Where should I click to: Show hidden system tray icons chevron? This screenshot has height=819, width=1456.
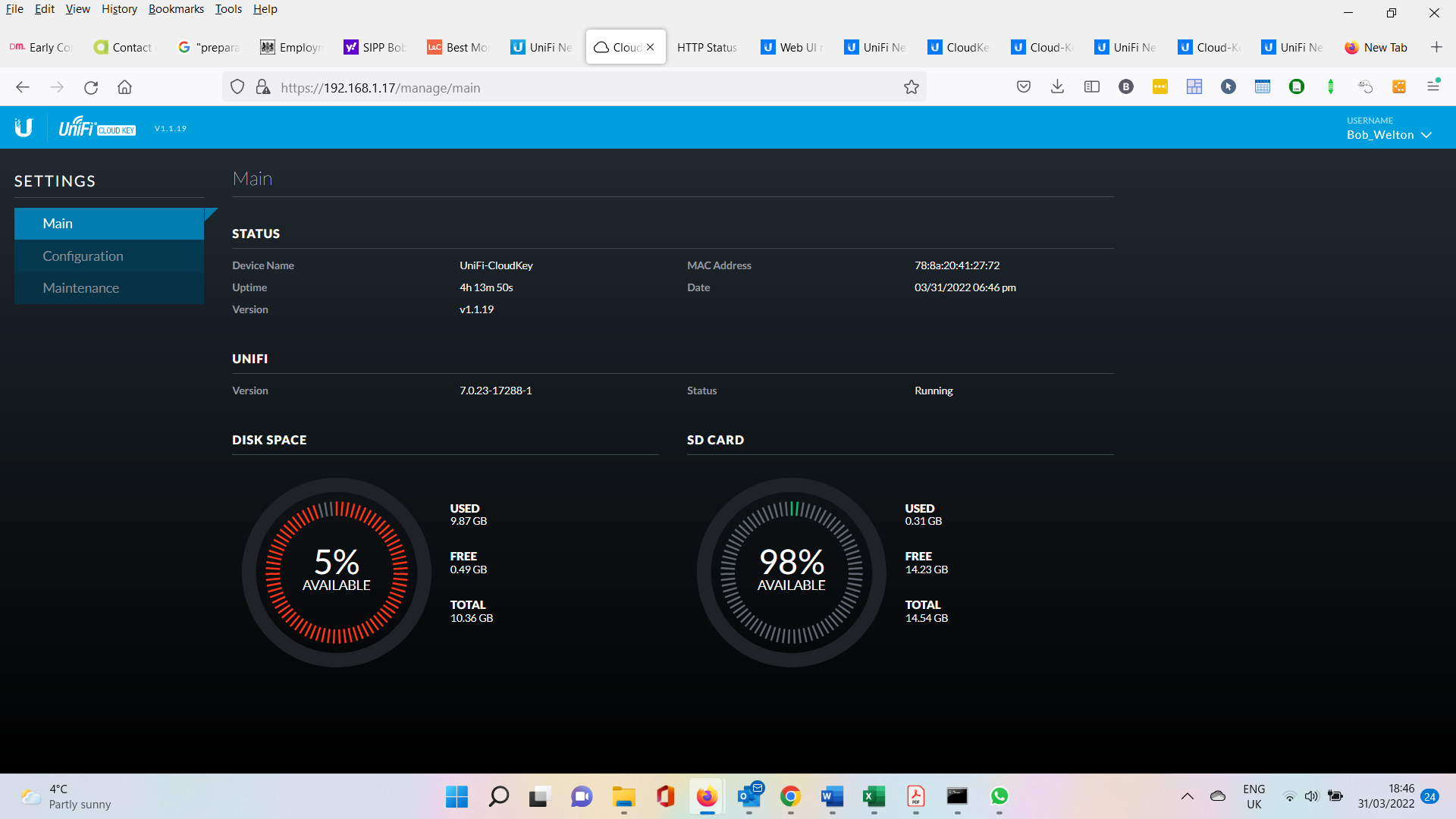tap(1187, 796)
